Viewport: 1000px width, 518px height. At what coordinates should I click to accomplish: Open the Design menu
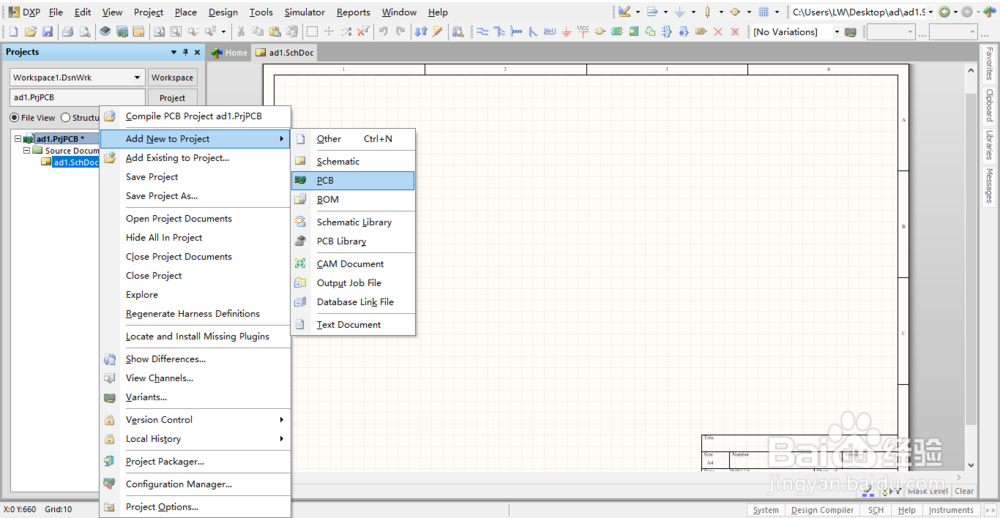[223, 12]
